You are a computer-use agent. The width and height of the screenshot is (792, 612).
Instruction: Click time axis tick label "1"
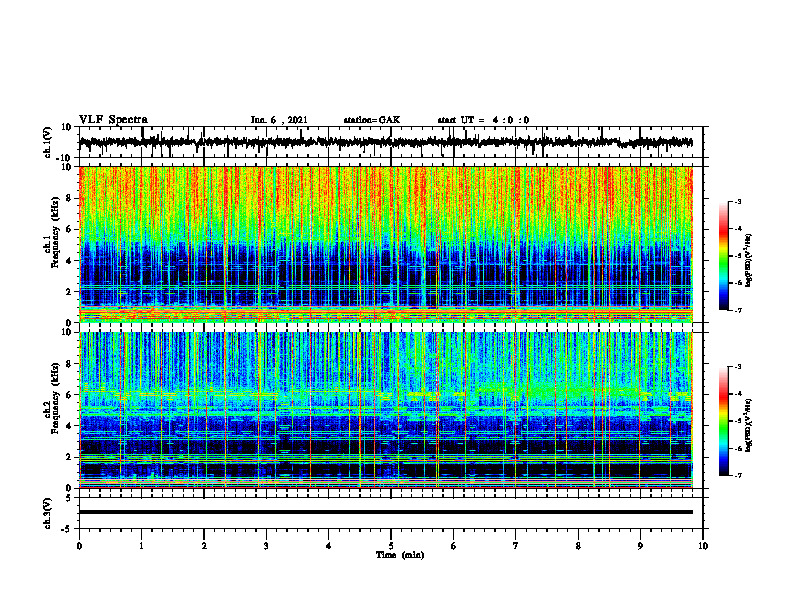tap(141, 546)
